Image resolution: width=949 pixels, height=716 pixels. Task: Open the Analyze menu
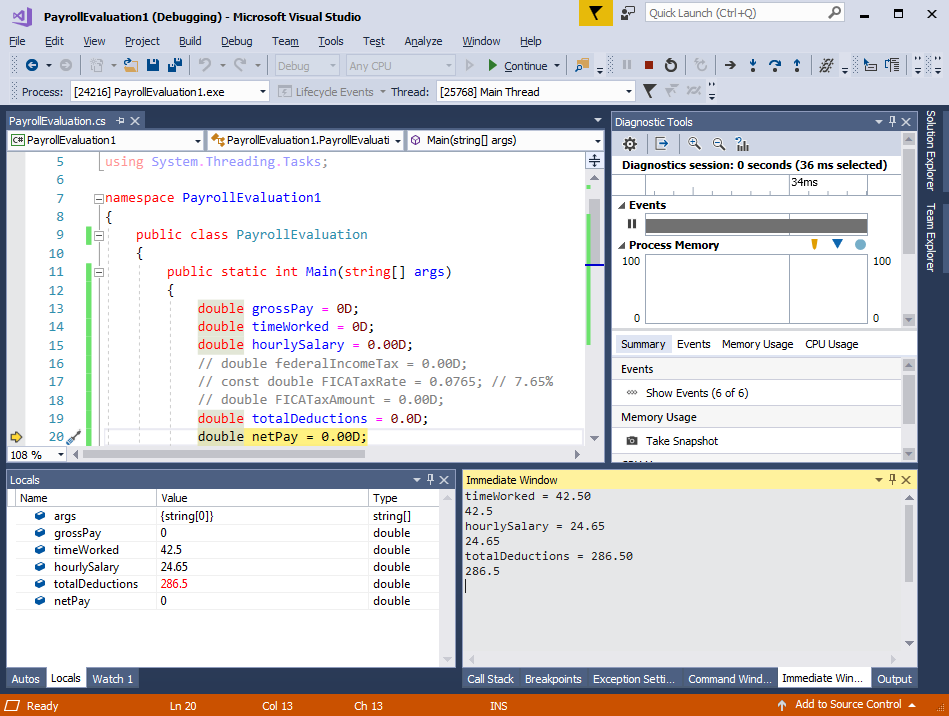coord(423,41)
